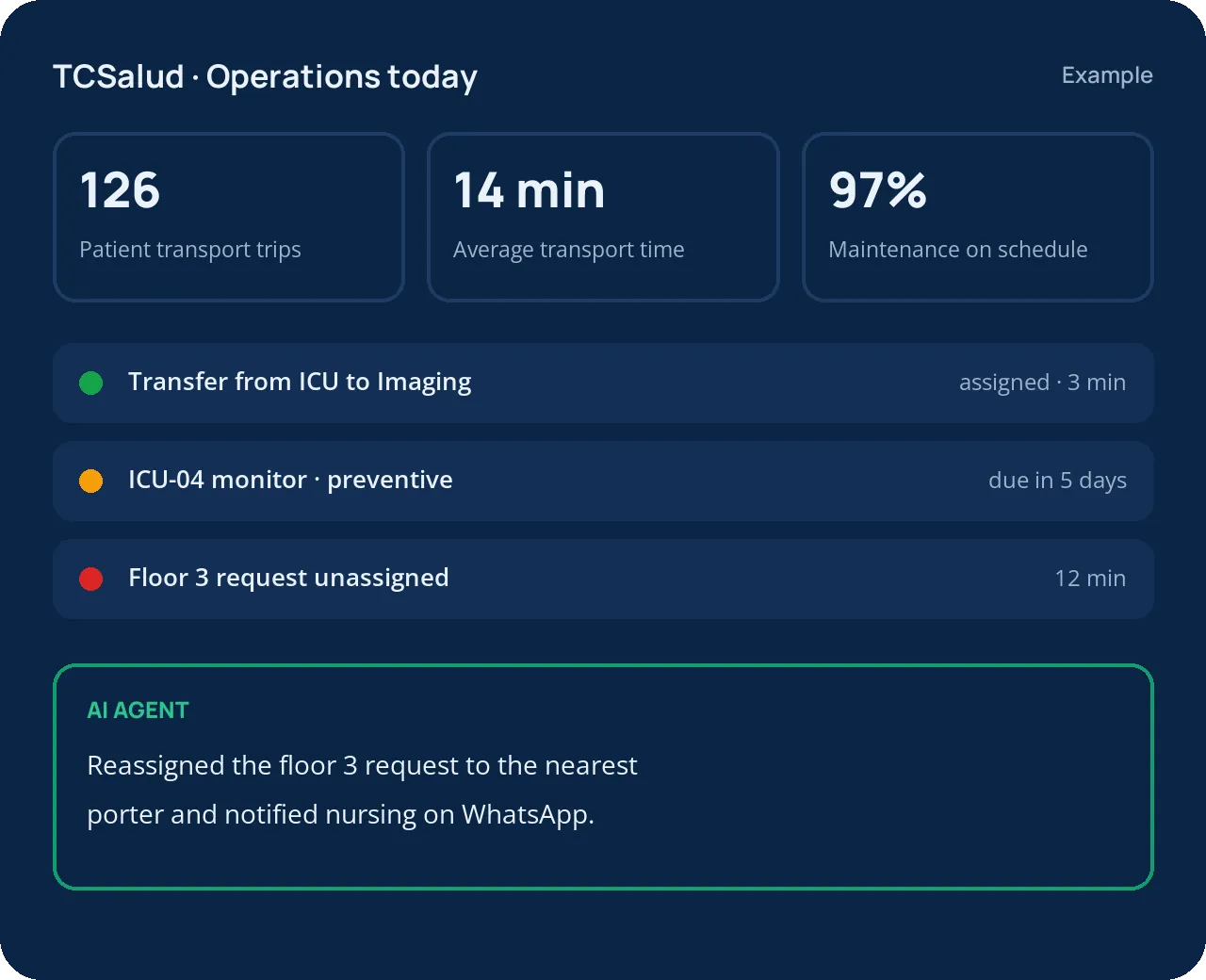
Task: Click the 'assigned · 3 min' status text
Action: pyautogui.click(x=1042, y=383)
